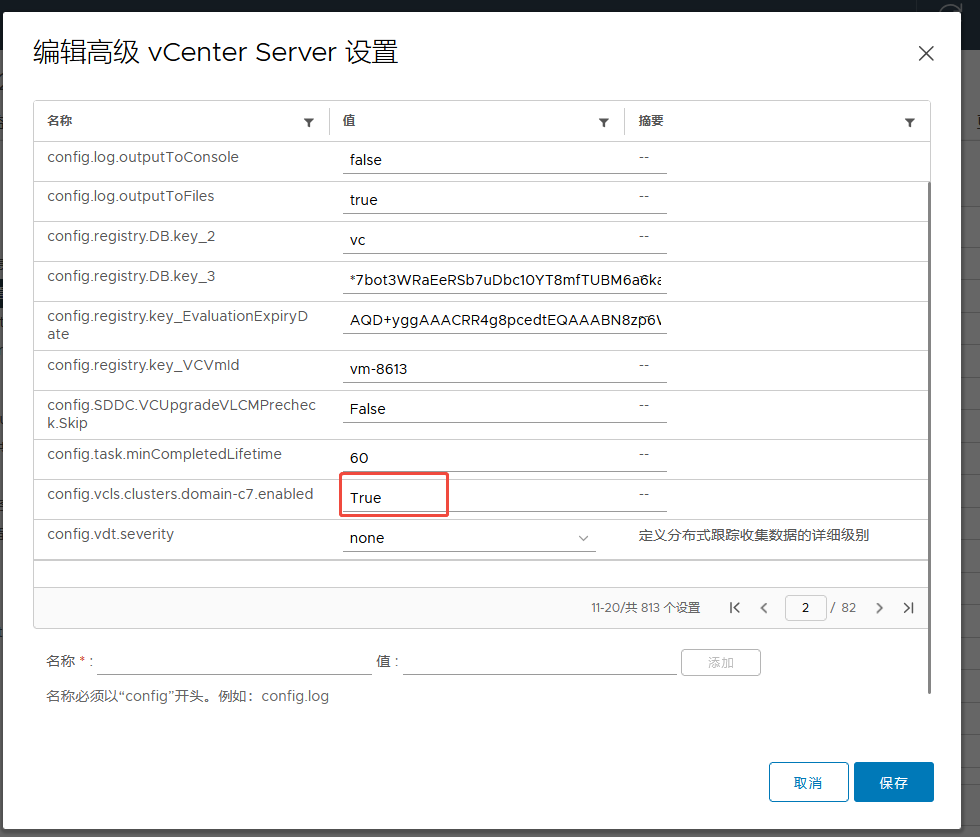
Task: Select config.registry.key_VCVmId row name
Action: (x=143, y=365)
